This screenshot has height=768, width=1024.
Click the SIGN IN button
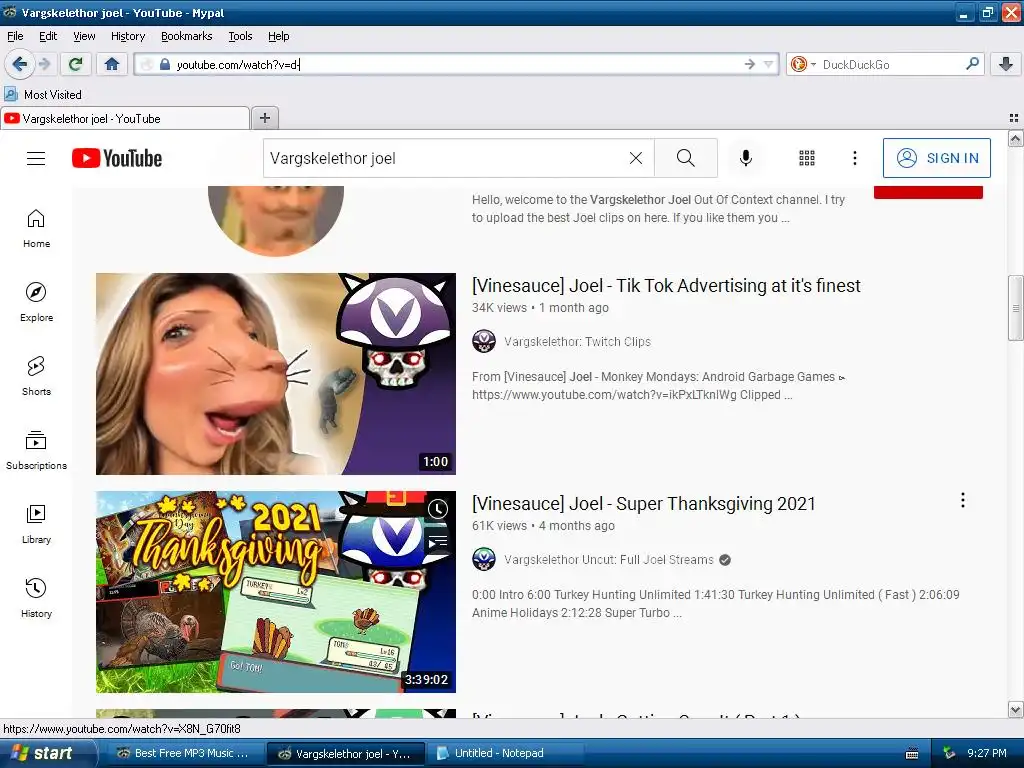click(936, 158)
